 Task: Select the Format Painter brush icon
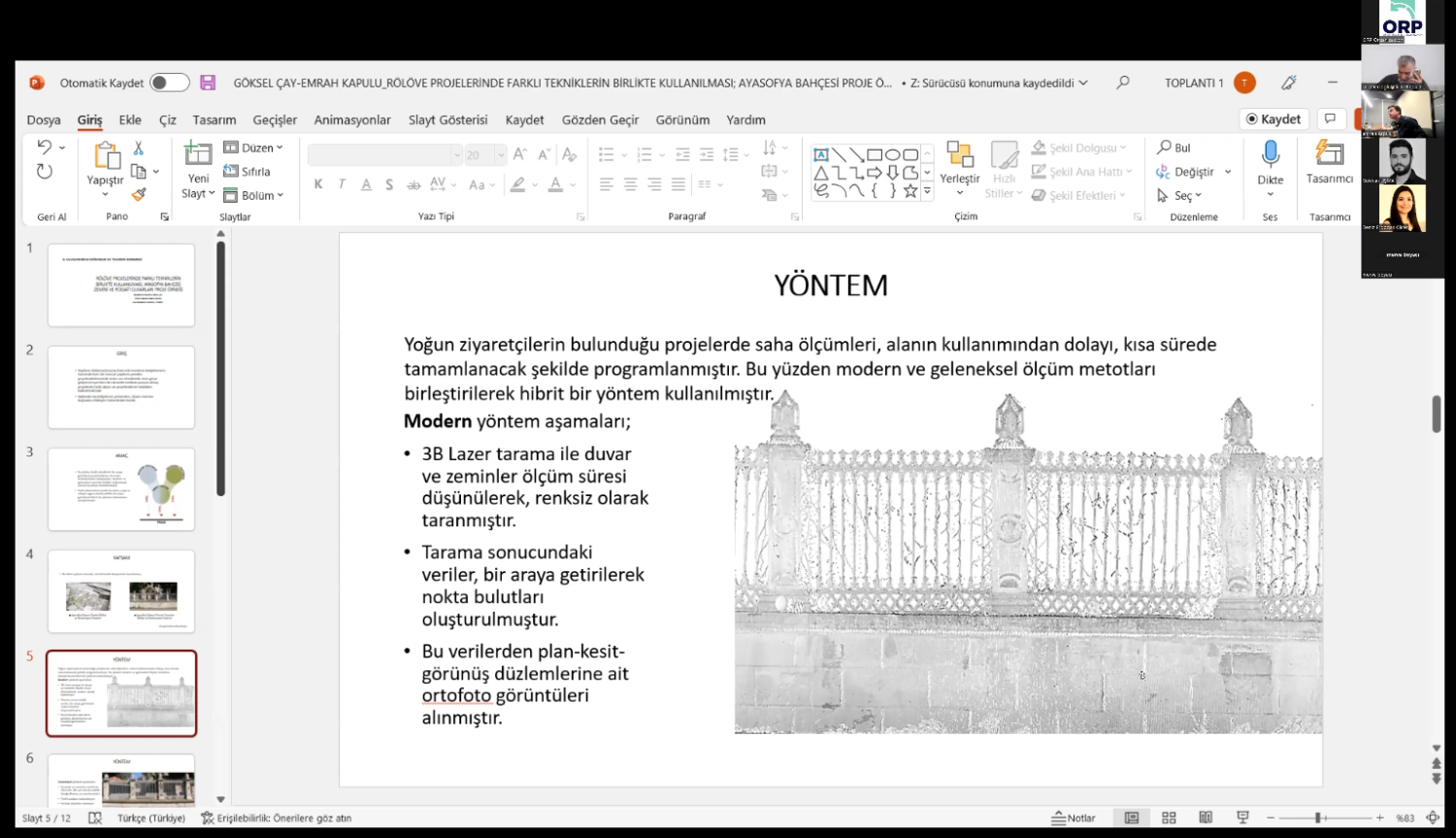[x=138, y=194]
